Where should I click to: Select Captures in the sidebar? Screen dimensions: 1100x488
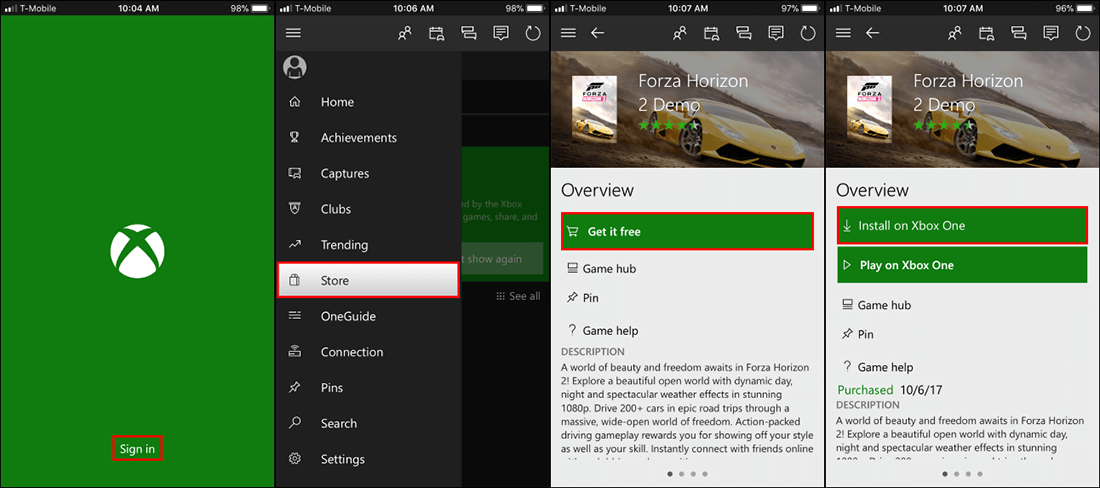[x=368, y=173]
